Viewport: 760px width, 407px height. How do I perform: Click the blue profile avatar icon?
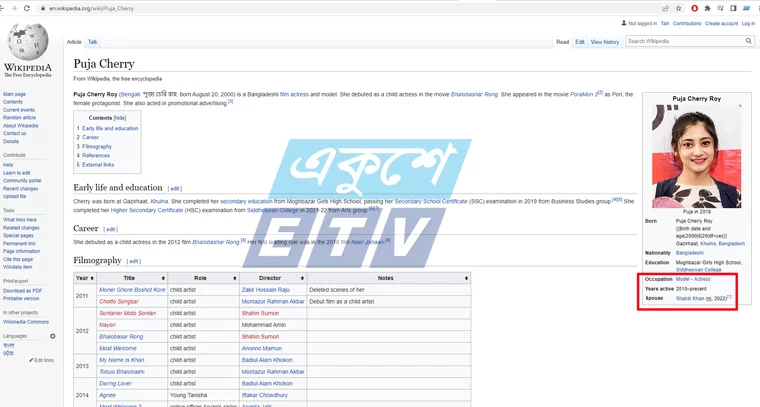tap(747, 8)
